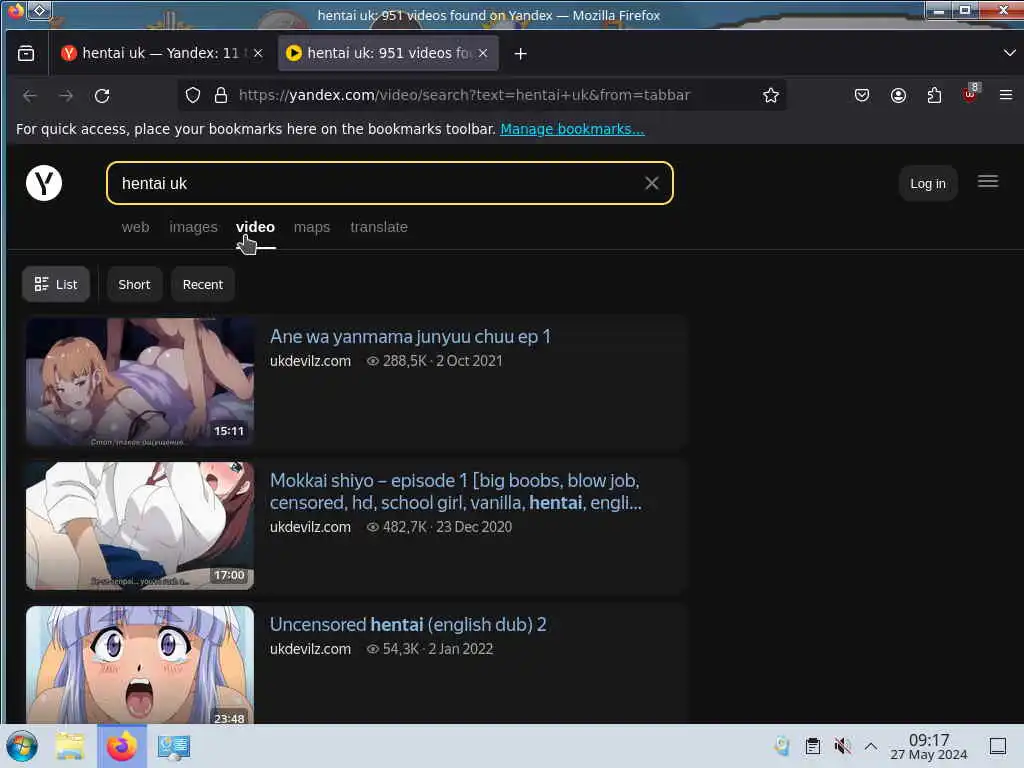Open the Firefox application menu
The height and width of the screenshot is (768, 1024).
point(1006,95)
